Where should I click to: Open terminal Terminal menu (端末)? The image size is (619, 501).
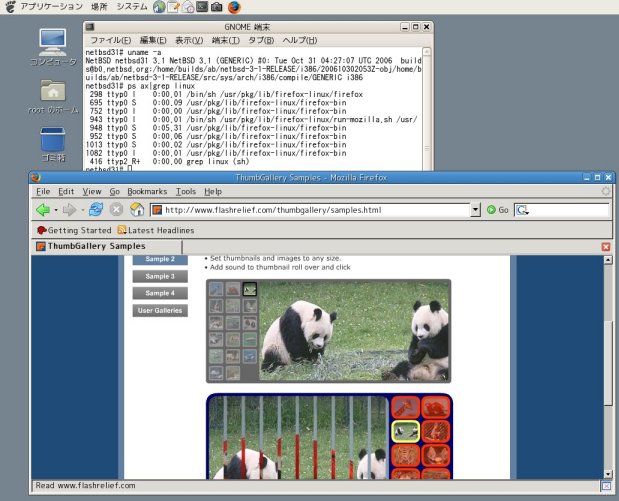(226, 40)
